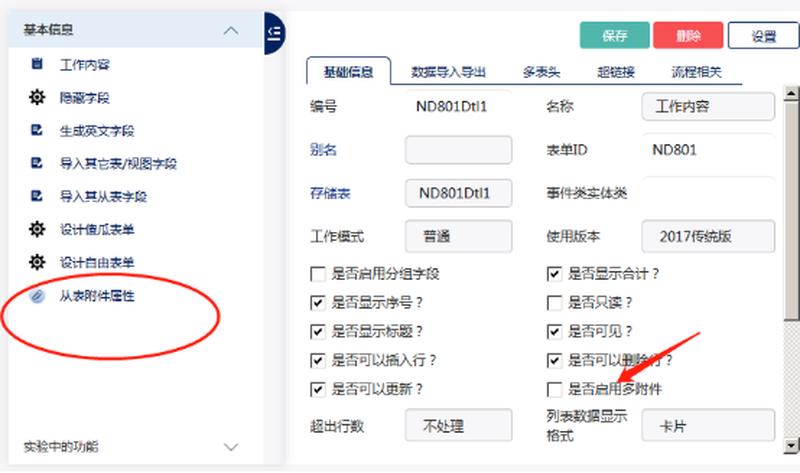Toggle 是否可以删除行 checkbox

tap(554, 361)
